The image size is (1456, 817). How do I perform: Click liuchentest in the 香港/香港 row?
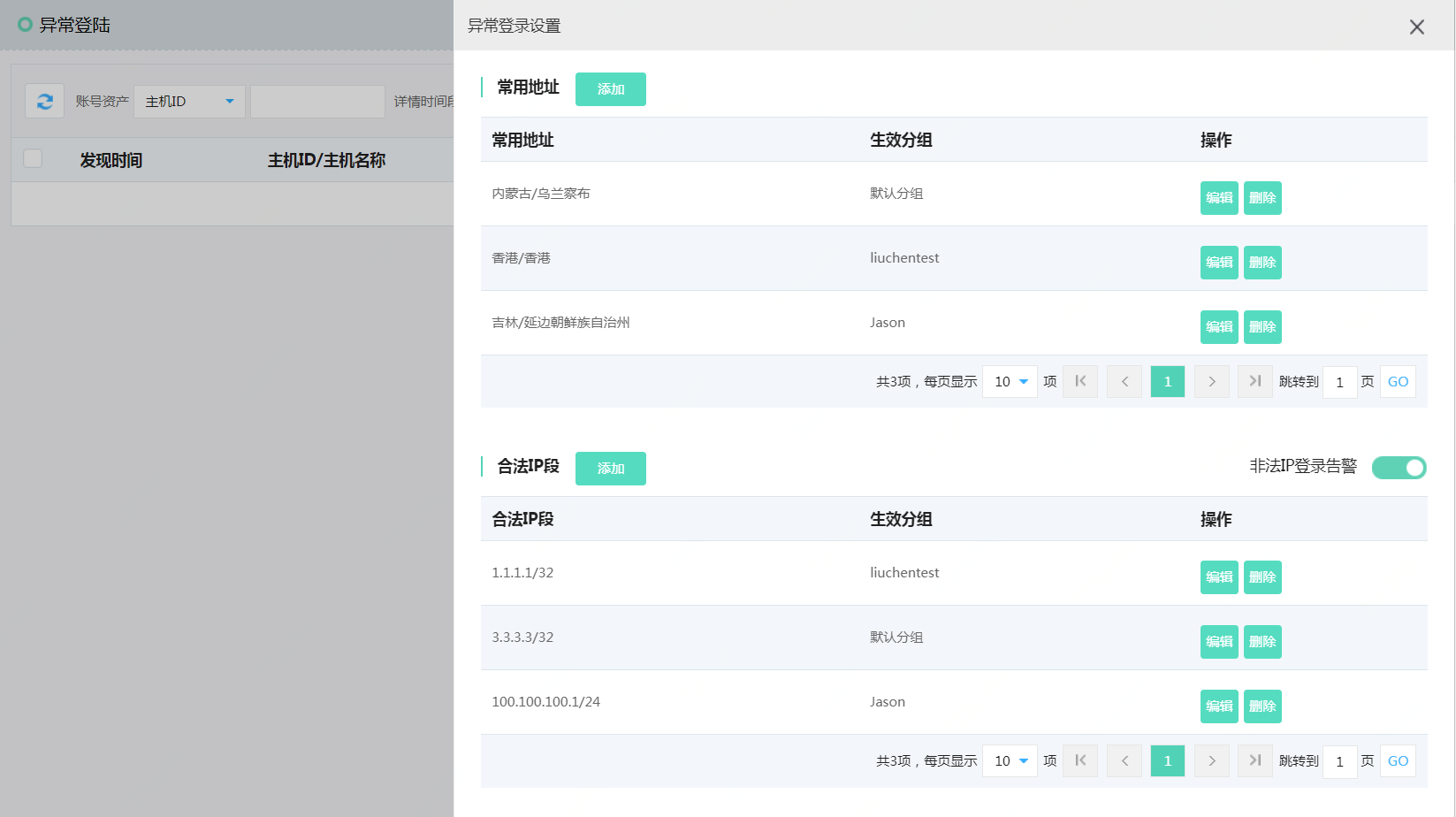(904, 258)
